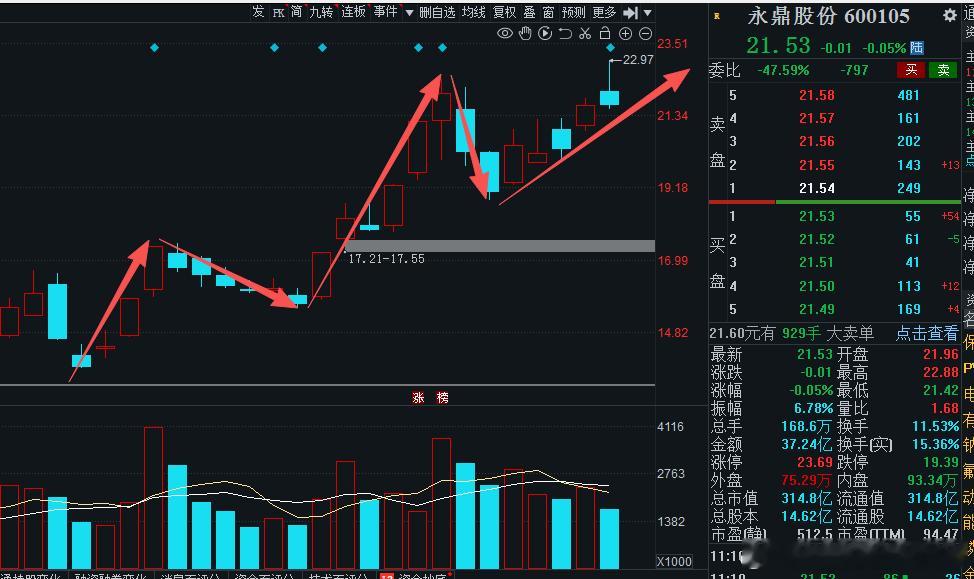This screenshot has height=579, width=974.
Task: Select the 简 toolbar item
Action: click(296, 12)
